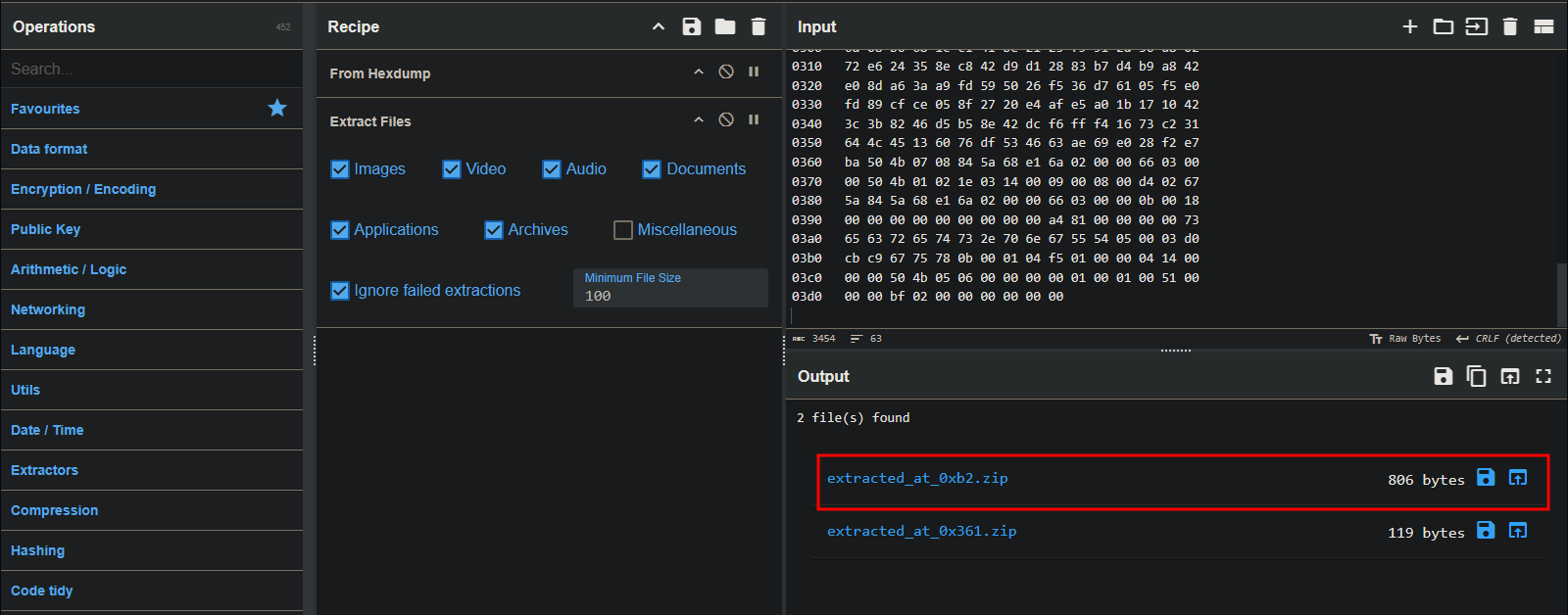Screen dimensions: 1568x615
Task: Maximise the output pane
Action: 1543,376
